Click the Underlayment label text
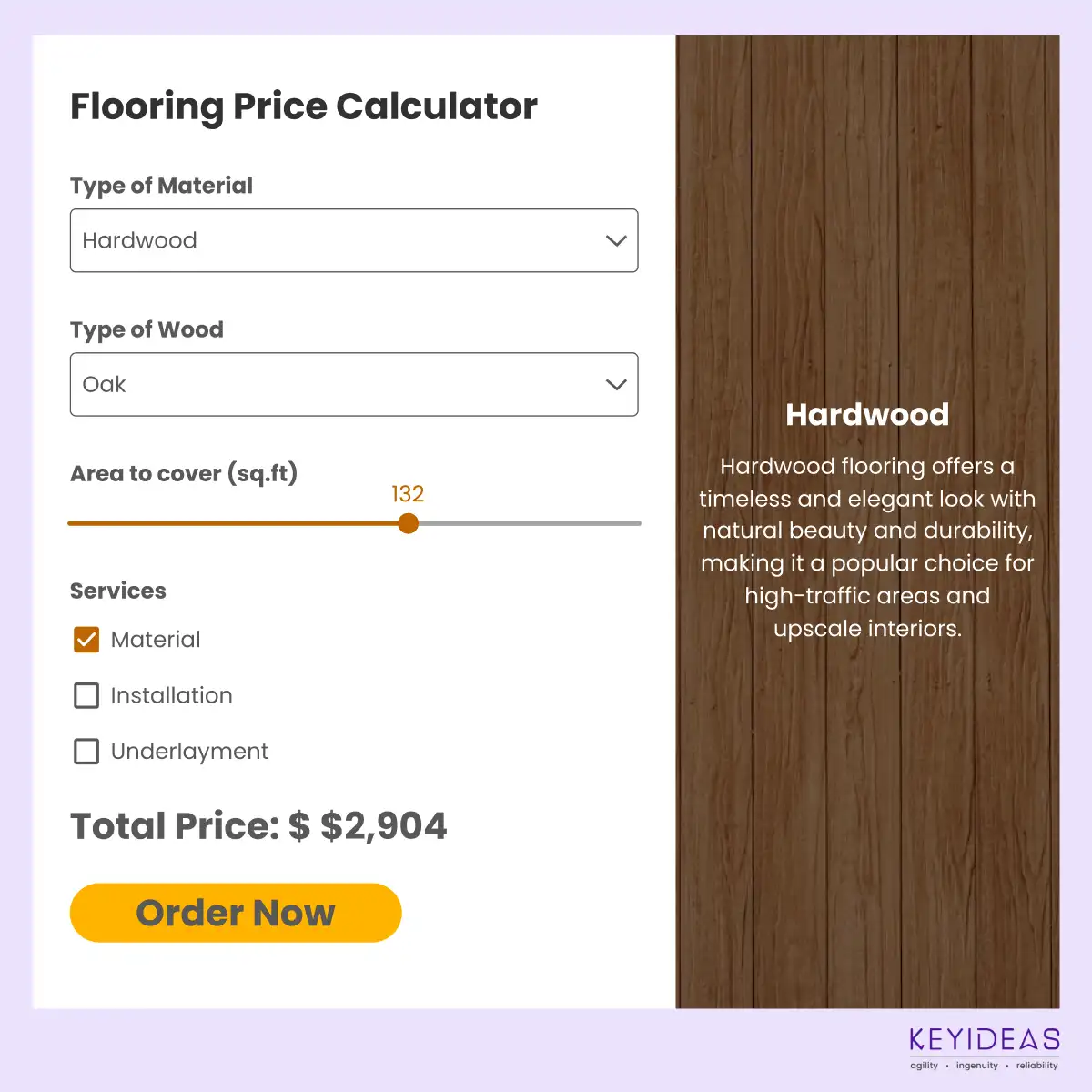This screenshot has height=1092, width=1092. pos(189,752)
